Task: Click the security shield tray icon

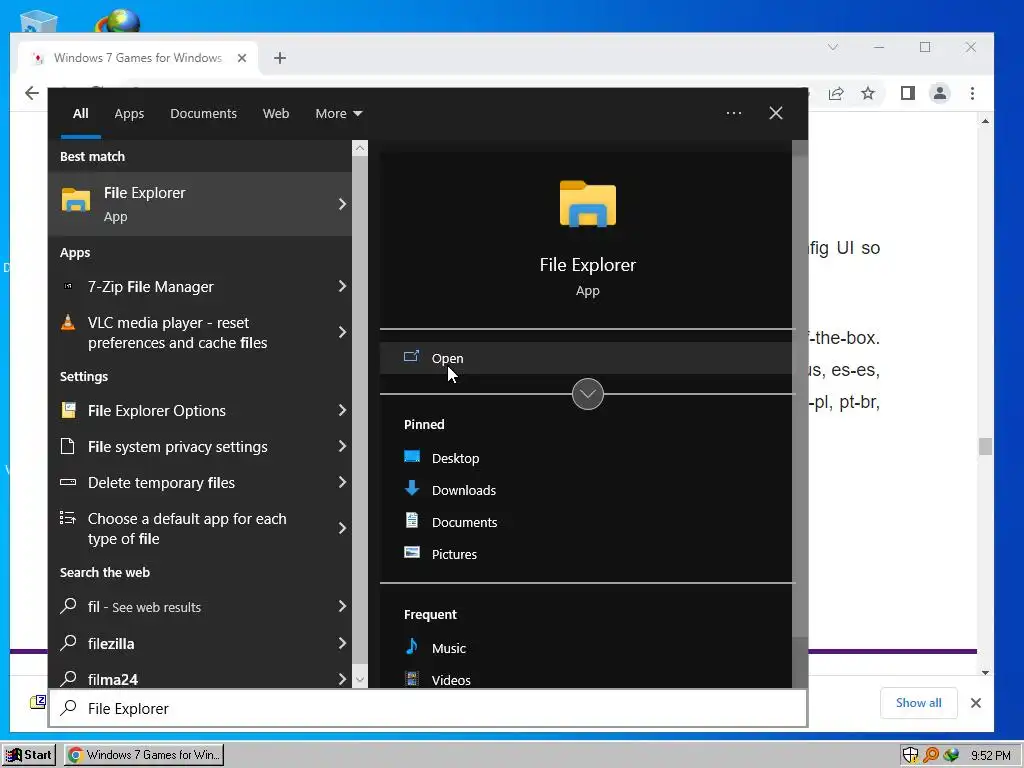Action: [x=910, y=755]
